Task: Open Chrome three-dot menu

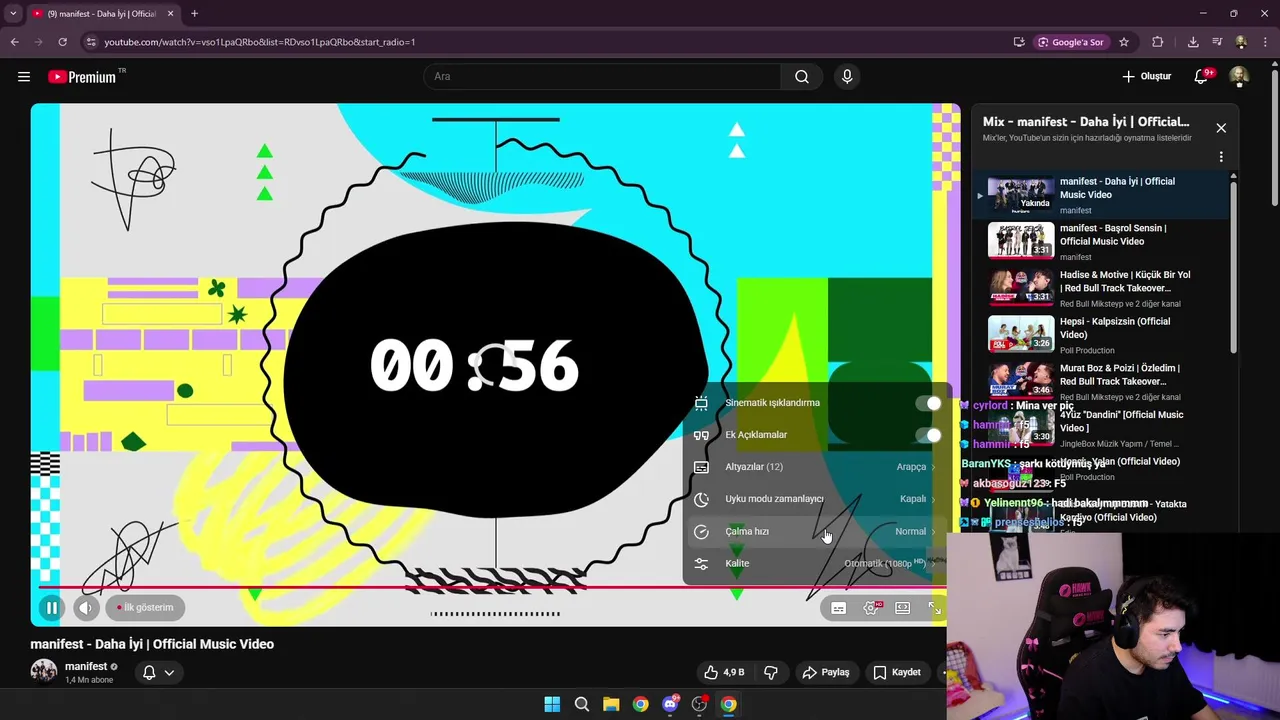Action: [x=1265, y=42]
